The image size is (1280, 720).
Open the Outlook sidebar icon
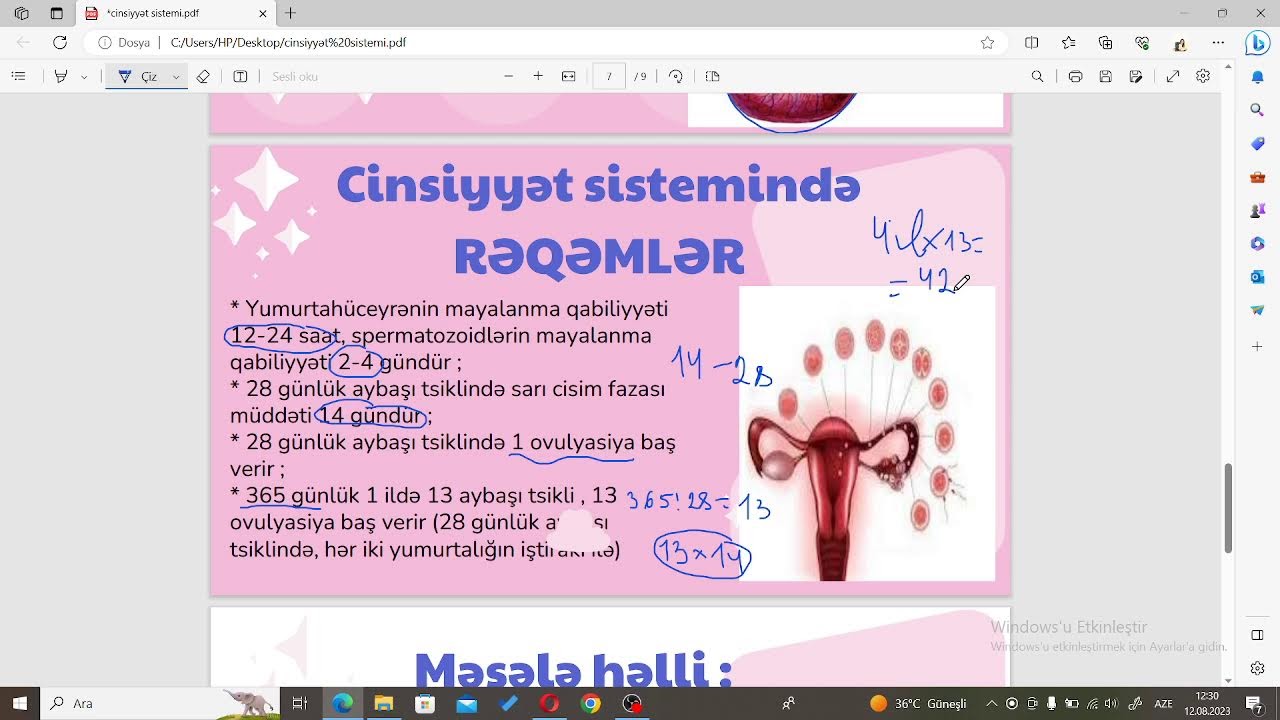tap(1258, 277)
